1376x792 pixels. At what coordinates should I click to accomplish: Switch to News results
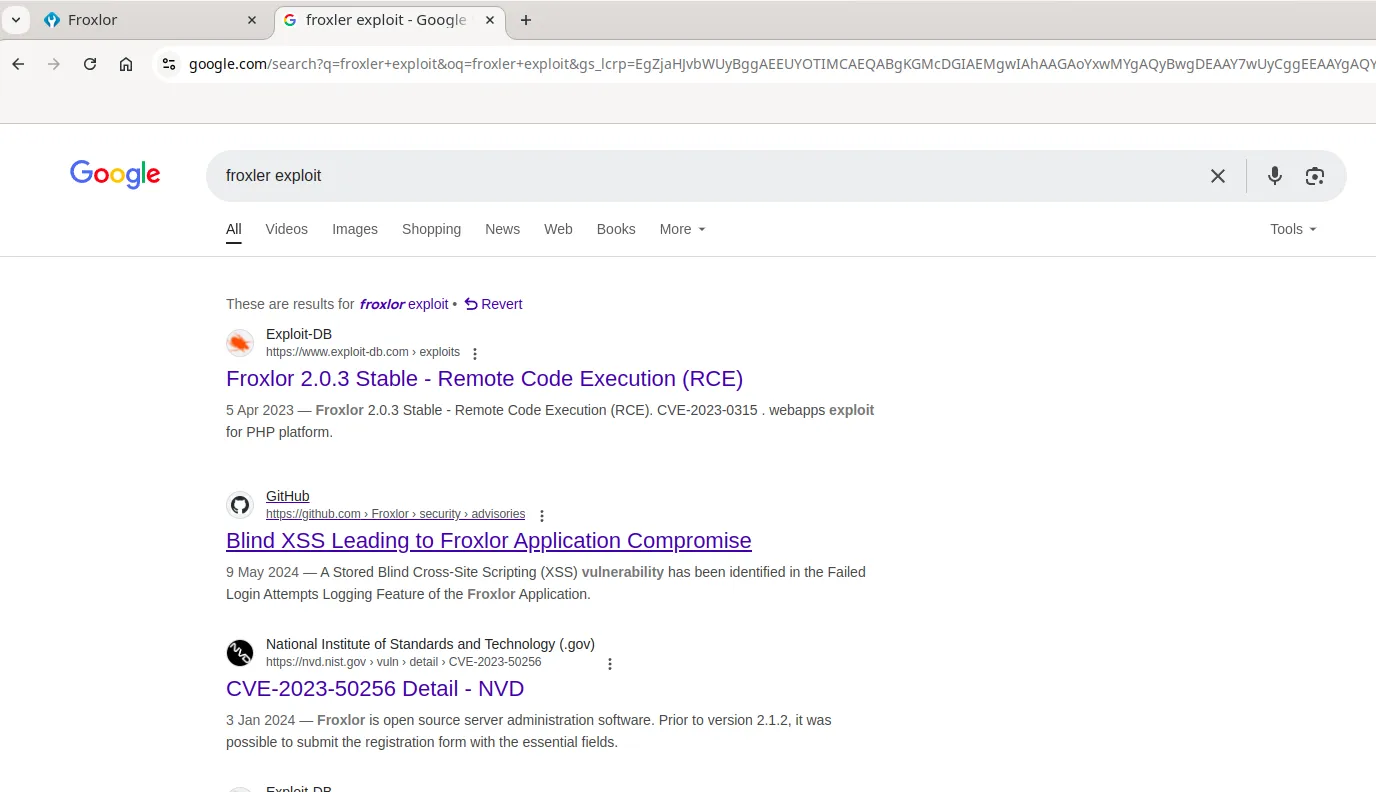click(502, 229)
